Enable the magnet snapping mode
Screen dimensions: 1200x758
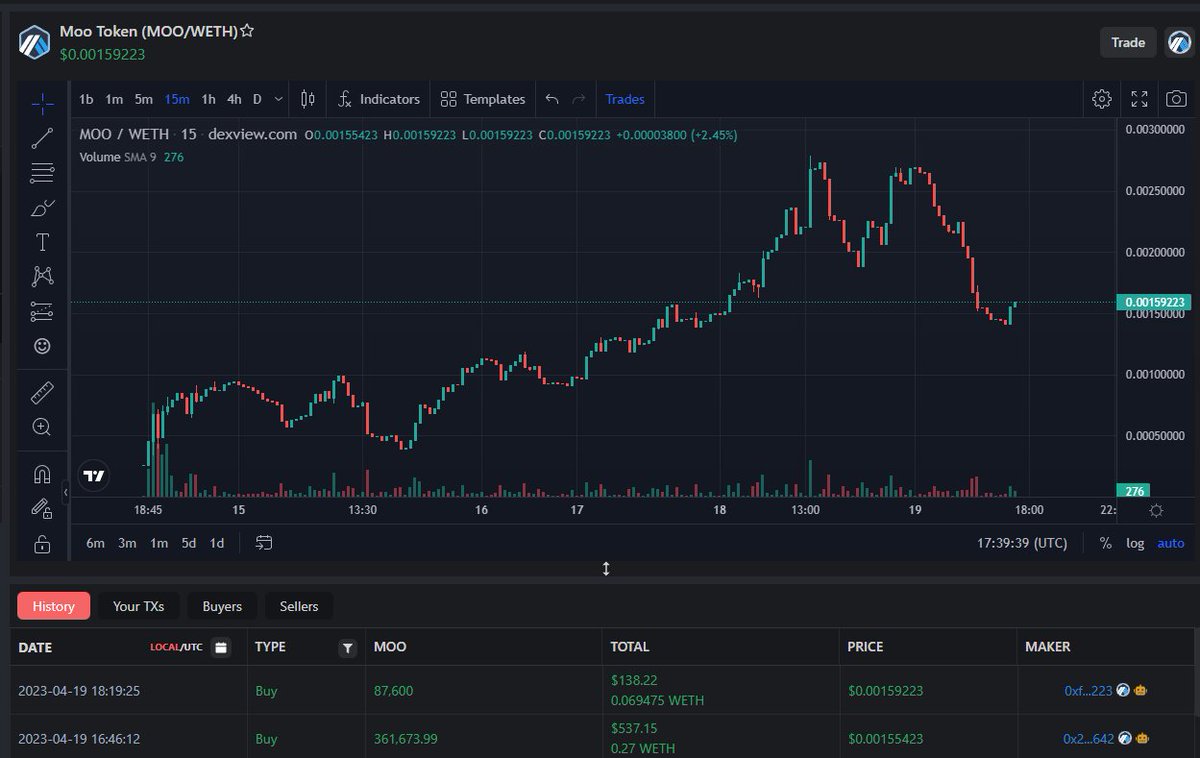[41, 473]
